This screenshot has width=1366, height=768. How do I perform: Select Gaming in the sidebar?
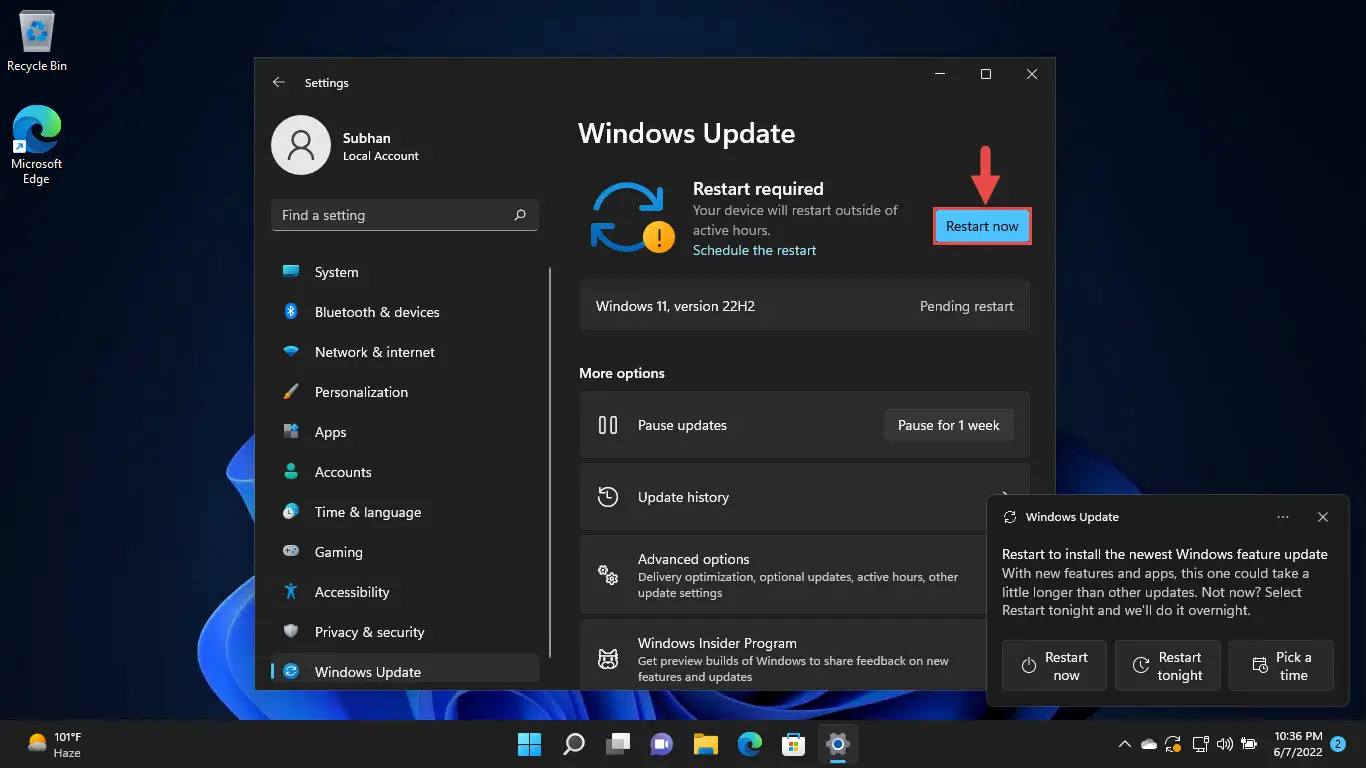coord(404,552)
